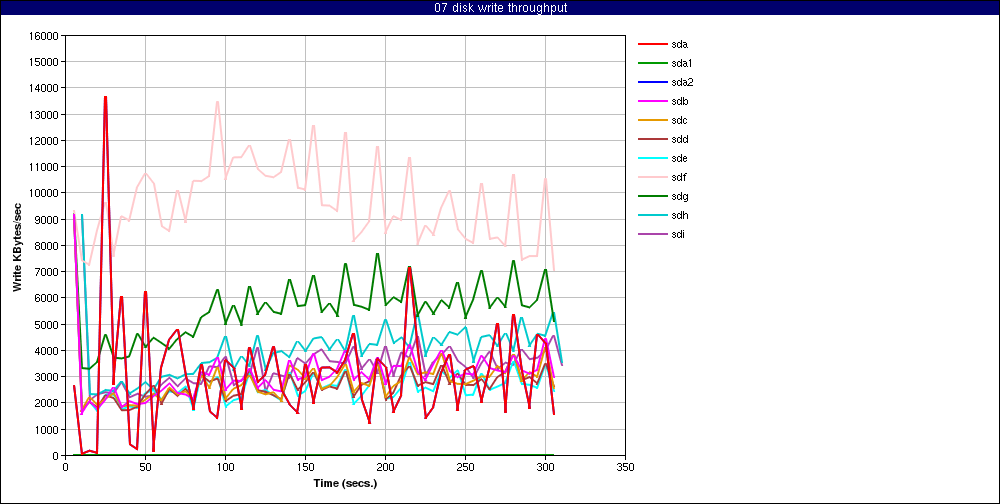Click the '16000' y-axis tick label
This screenshot has width=1000, height=504.
pyautogui.click(x=45, y=36)
